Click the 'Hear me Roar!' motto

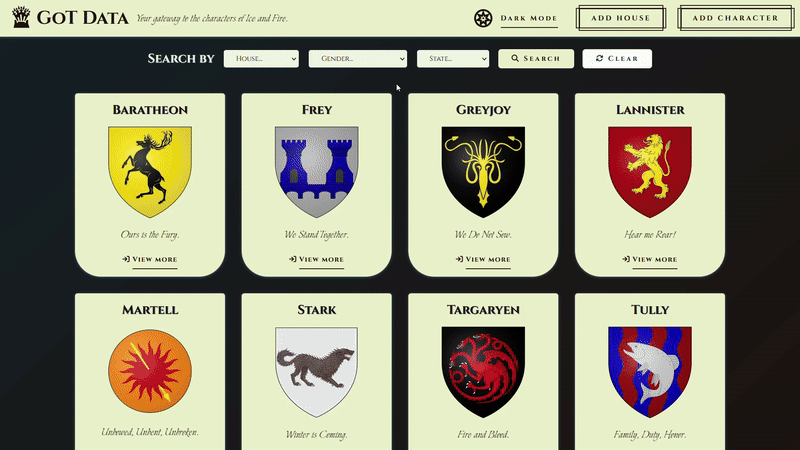tap(650, 235)
